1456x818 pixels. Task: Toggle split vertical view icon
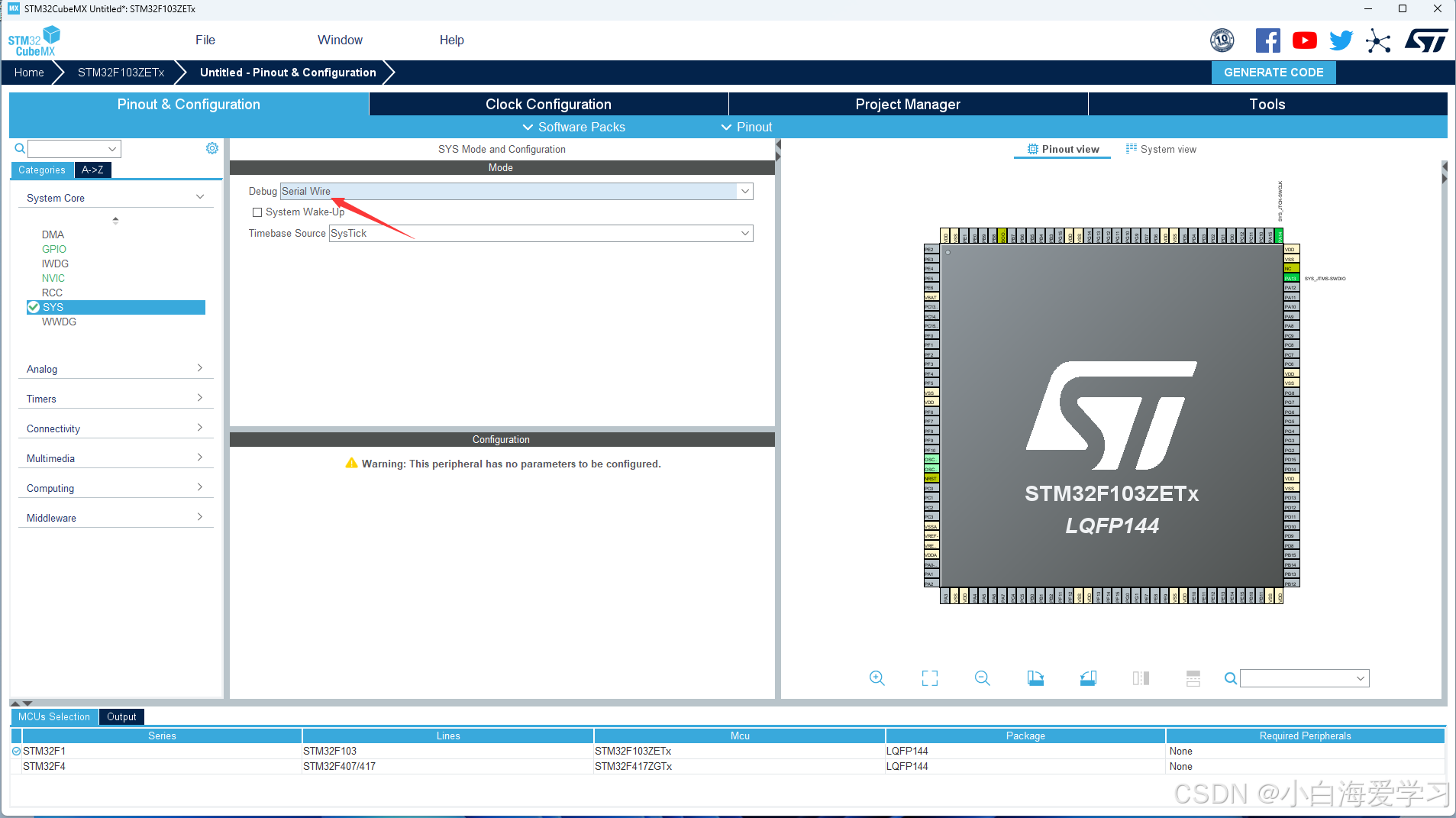pyautogui.click(x=1141, y=678)
